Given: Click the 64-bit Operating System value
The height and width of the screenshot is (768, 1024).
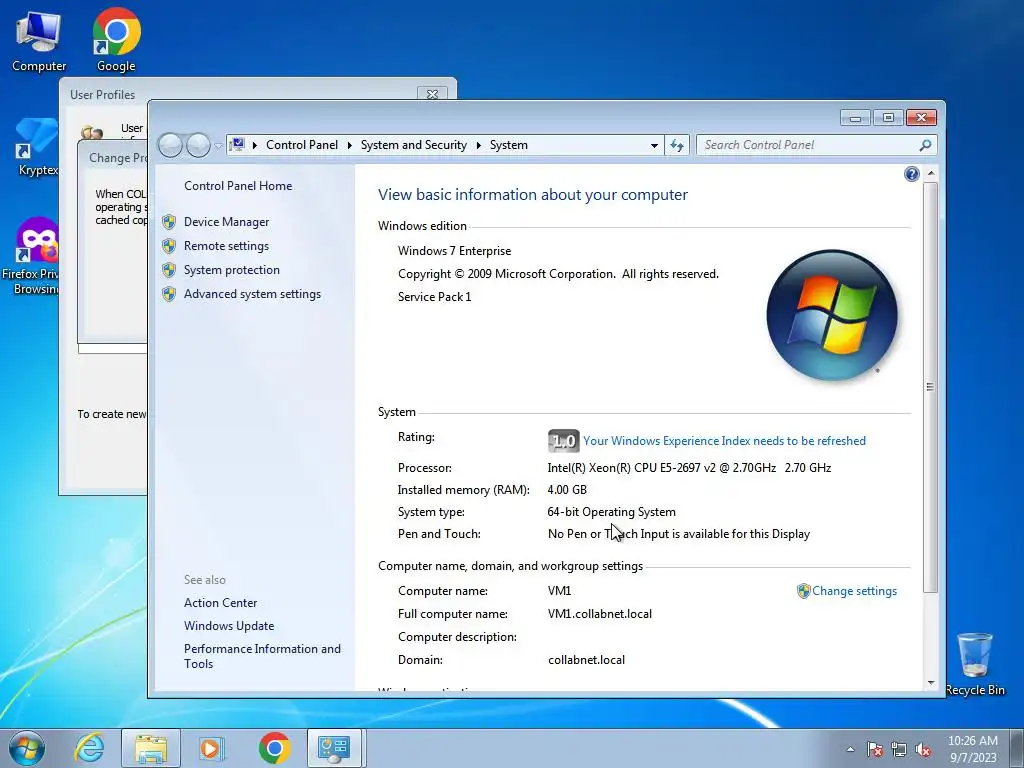Looking at the screenshot, I should click(611, 512).
